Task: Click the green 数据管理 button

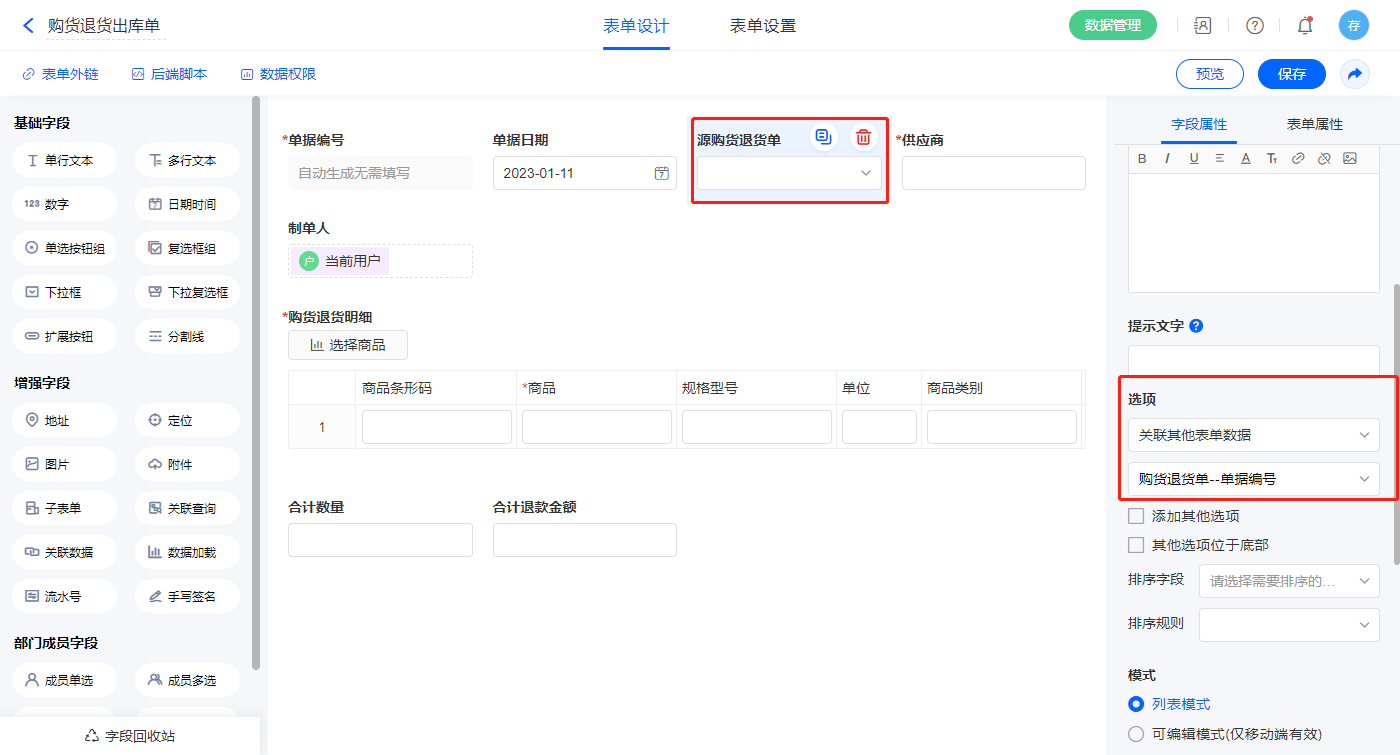Action: point(1112,26)
